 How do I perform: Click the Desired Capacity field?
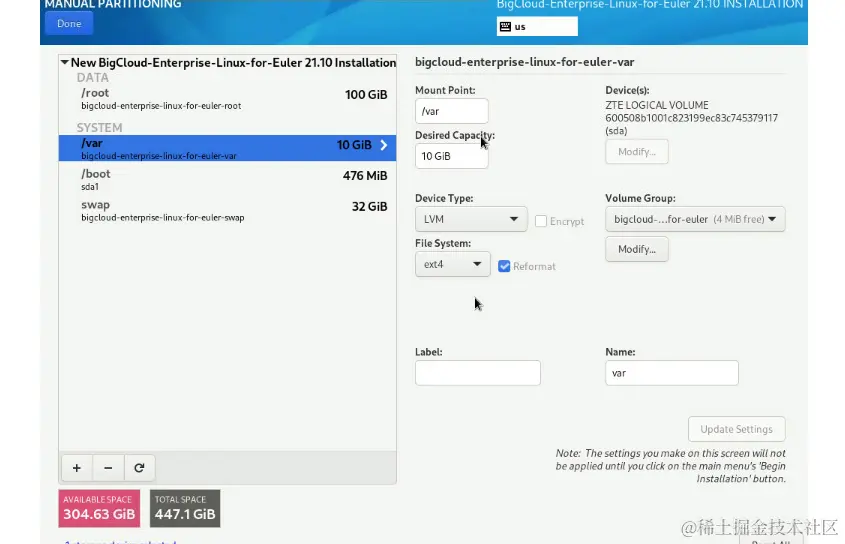(x=452, y=156)
